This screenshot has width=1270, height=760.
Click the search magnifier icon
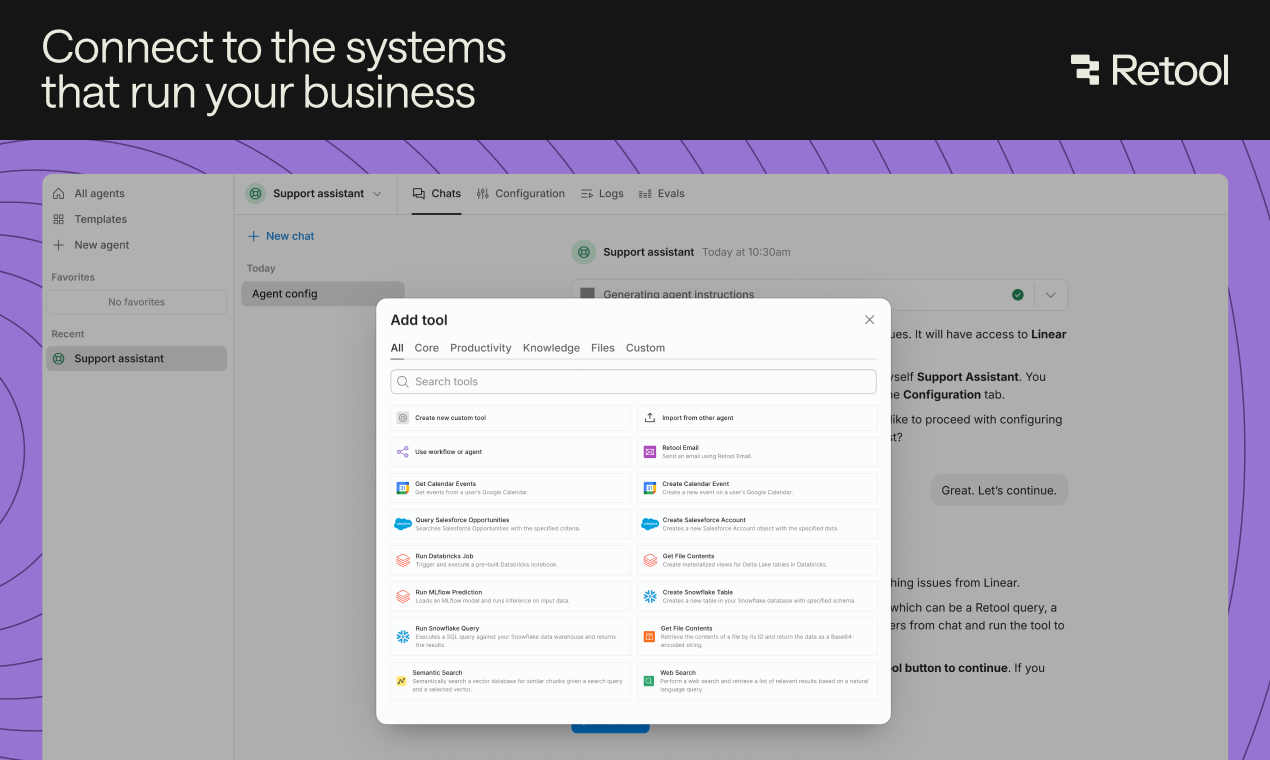403,382
